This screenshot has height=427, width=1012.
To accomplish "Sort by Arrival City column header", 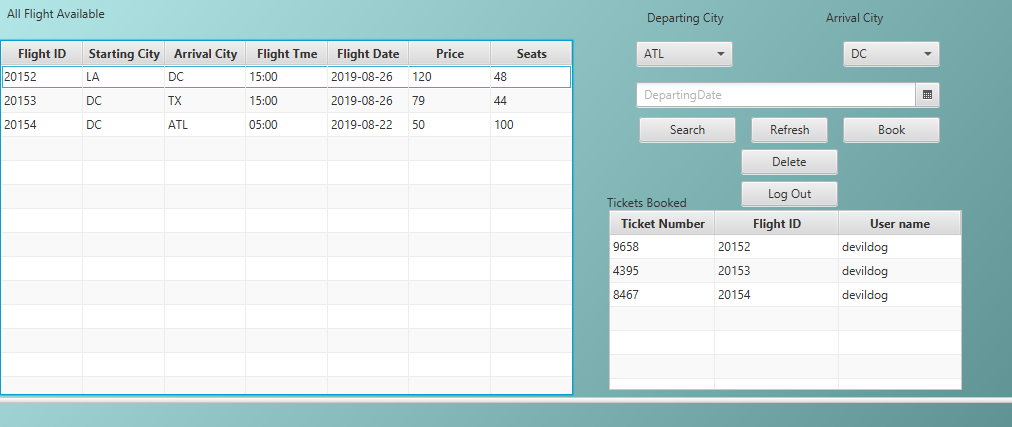I will 205,54.
